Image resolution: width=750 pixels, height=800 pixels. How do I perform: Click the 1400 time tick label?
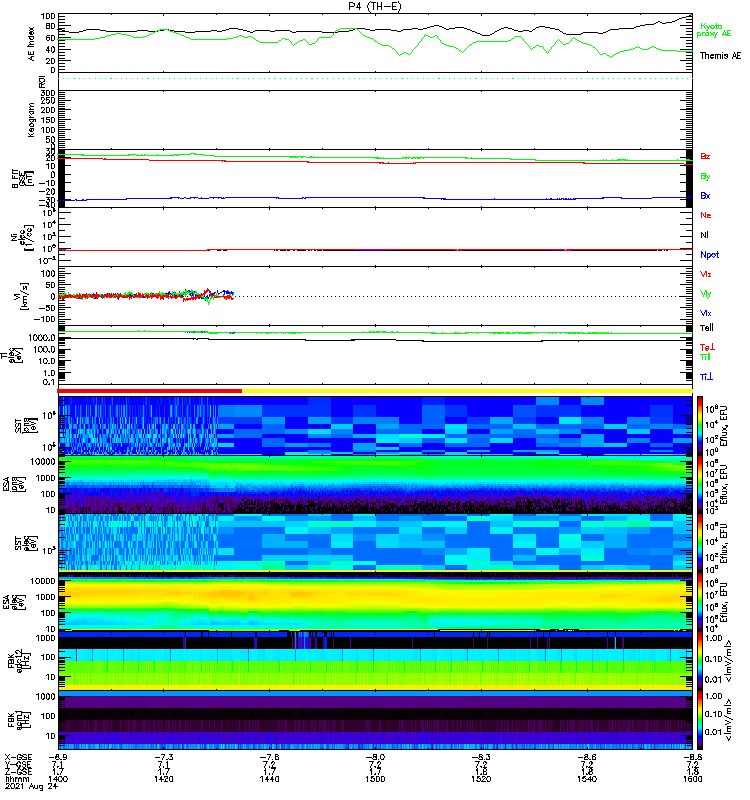58,779
